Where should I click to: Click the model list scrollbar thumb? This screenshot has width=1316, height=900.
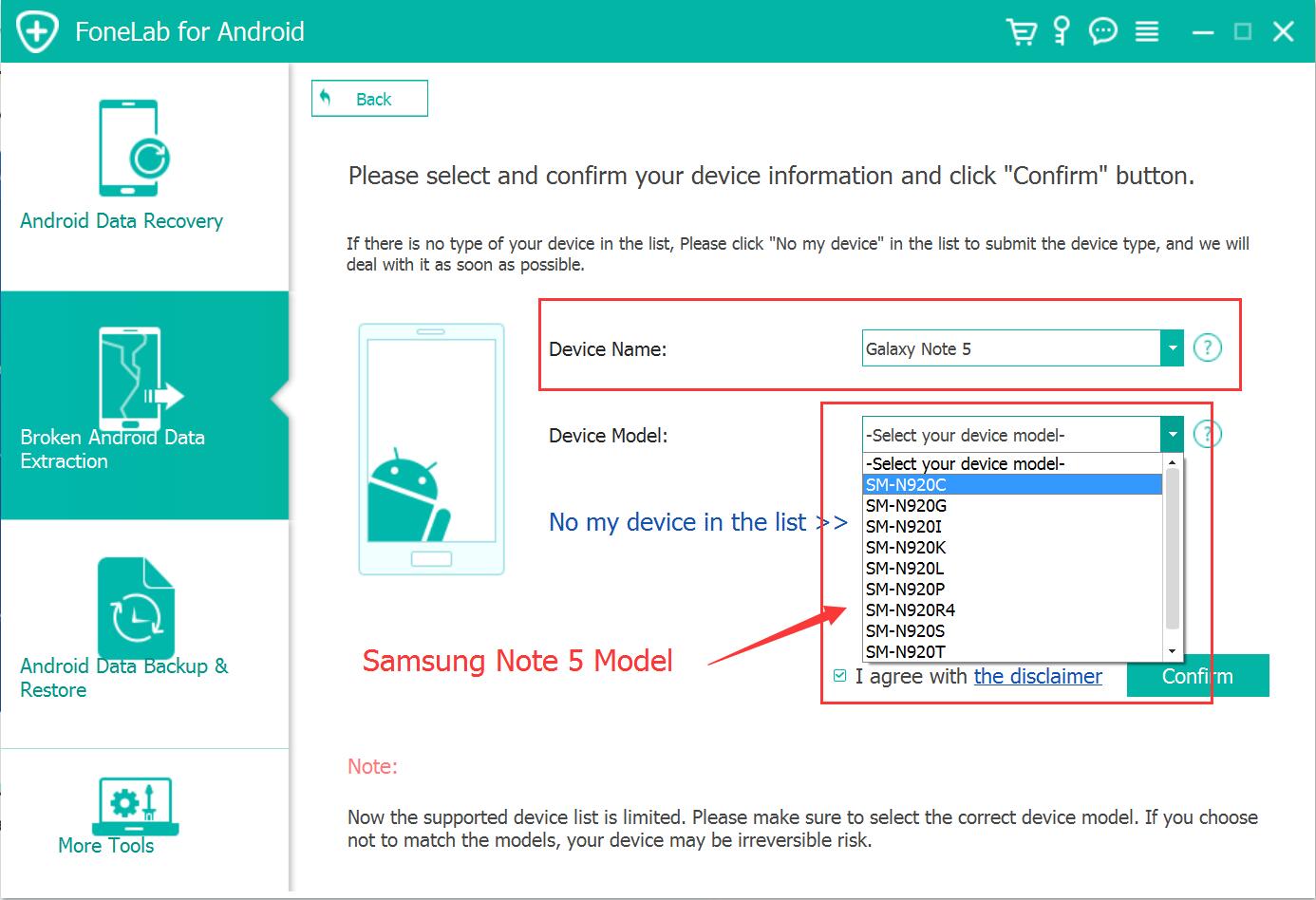coord(1173,549)
